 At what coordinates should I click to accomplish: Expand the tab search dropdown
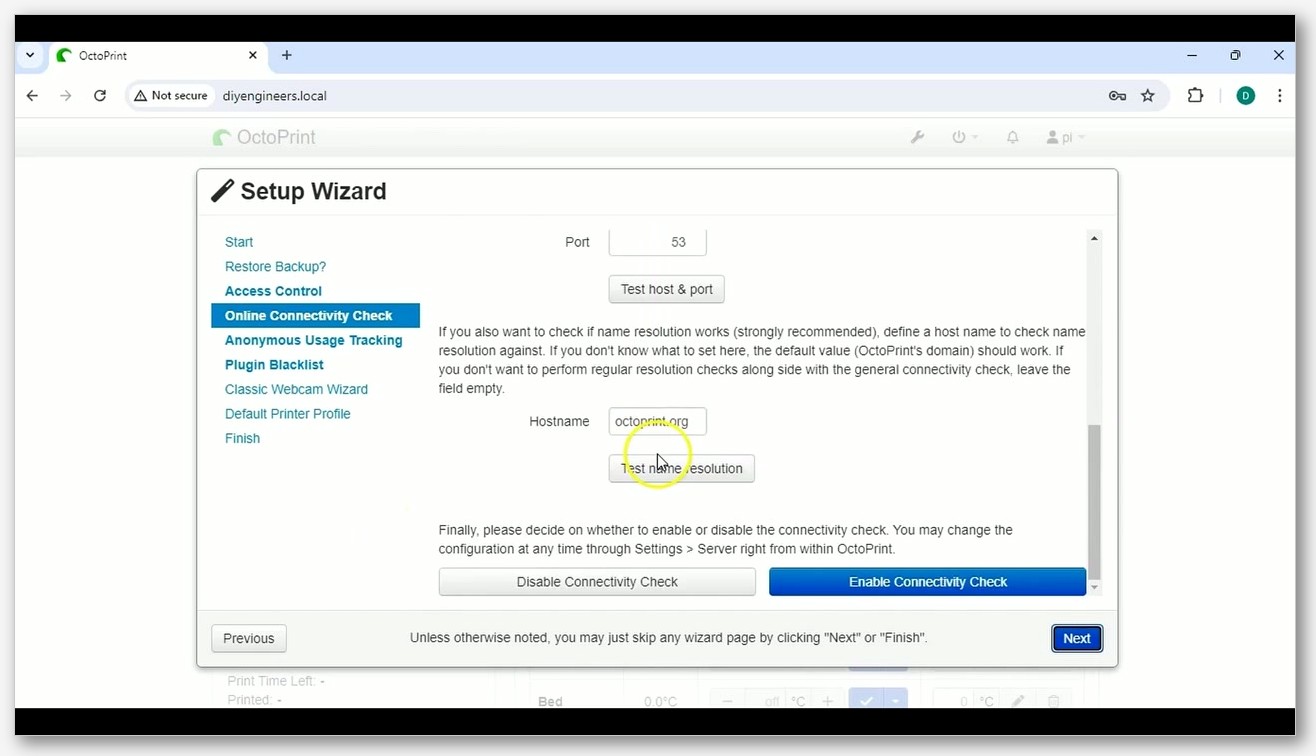(30, 55)
